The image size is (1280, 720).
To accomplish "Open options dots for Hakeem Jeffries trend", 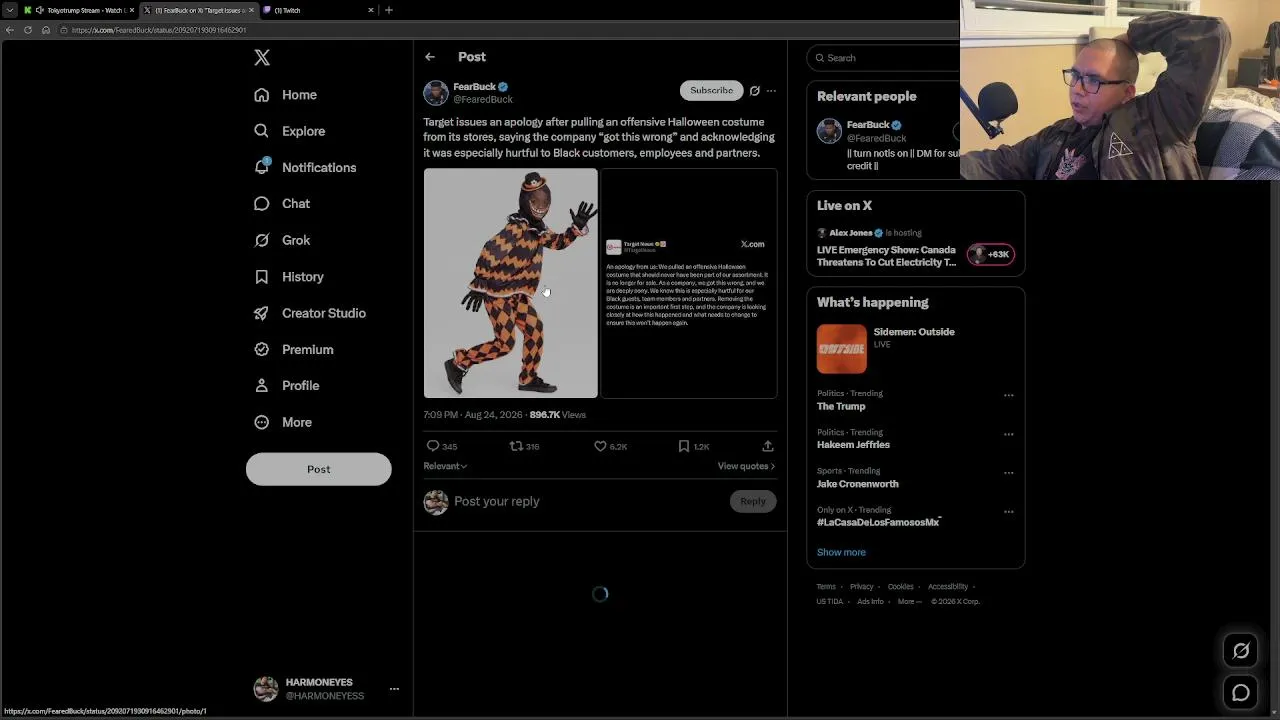I will pyautogui.click(x=1008, y=434).
